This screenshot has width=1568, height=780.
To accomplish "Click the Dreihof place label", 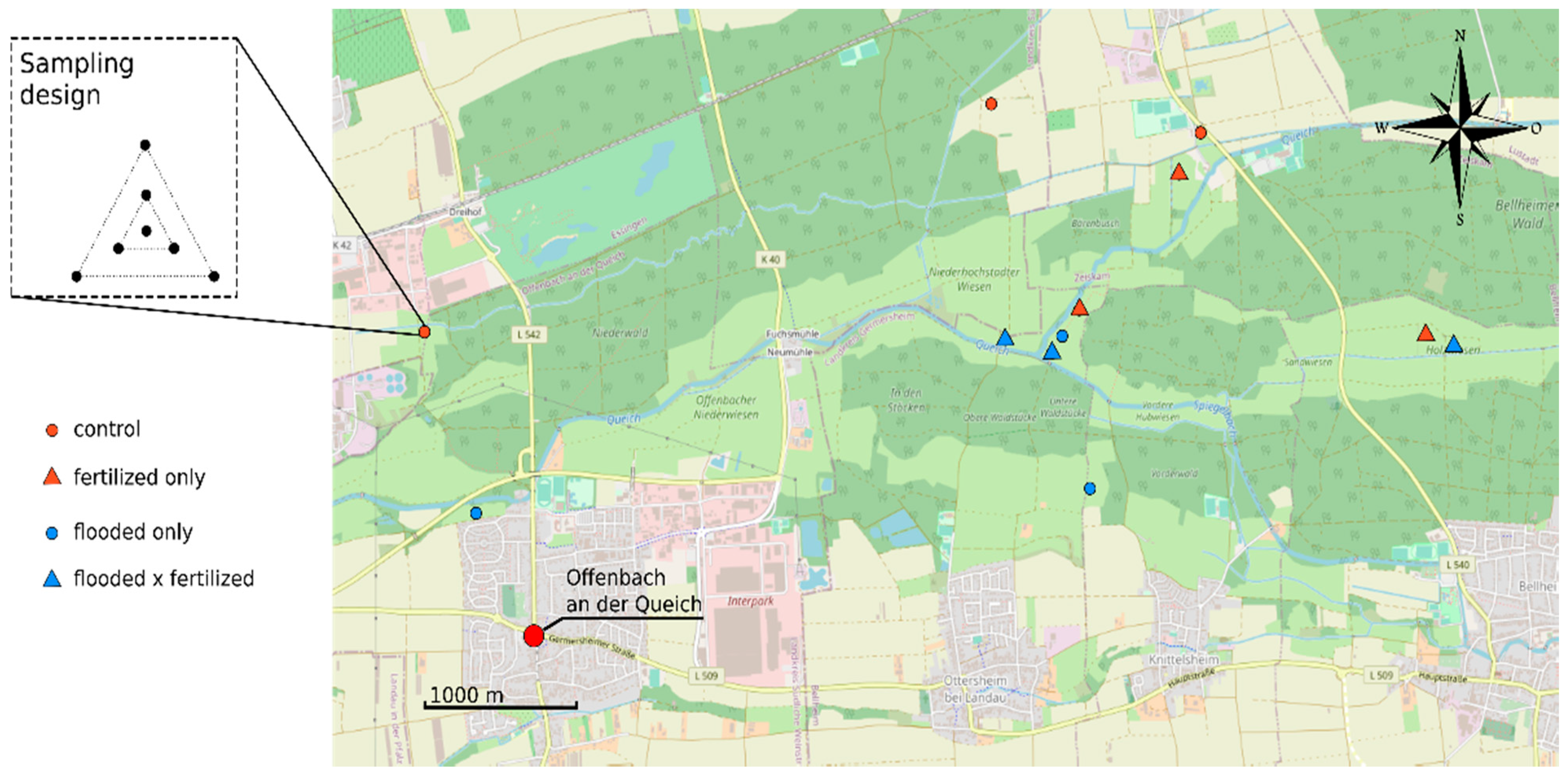I will (465, 212).
